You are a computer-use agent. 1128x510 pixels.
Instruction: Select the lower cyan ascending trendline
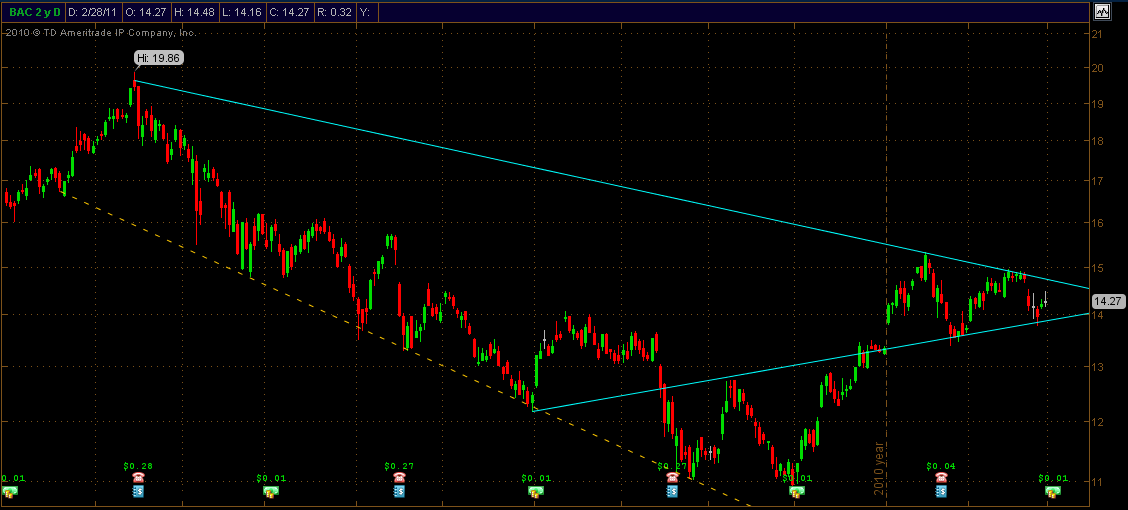pyautogui.click(x=811, y=363)
